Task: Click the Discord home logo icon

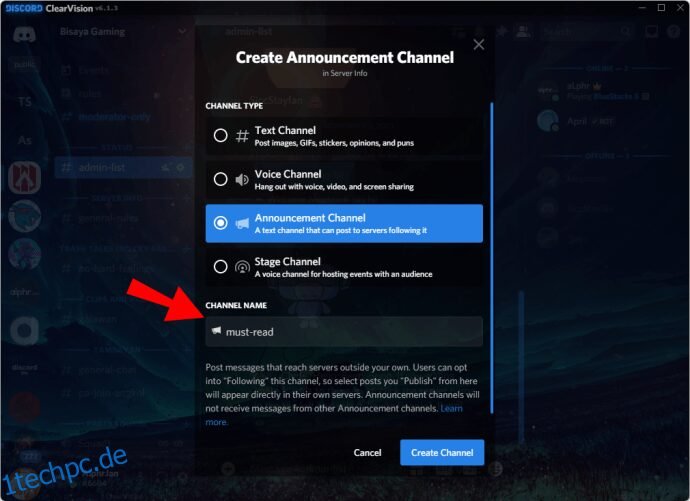Action: tap(24, 34)
